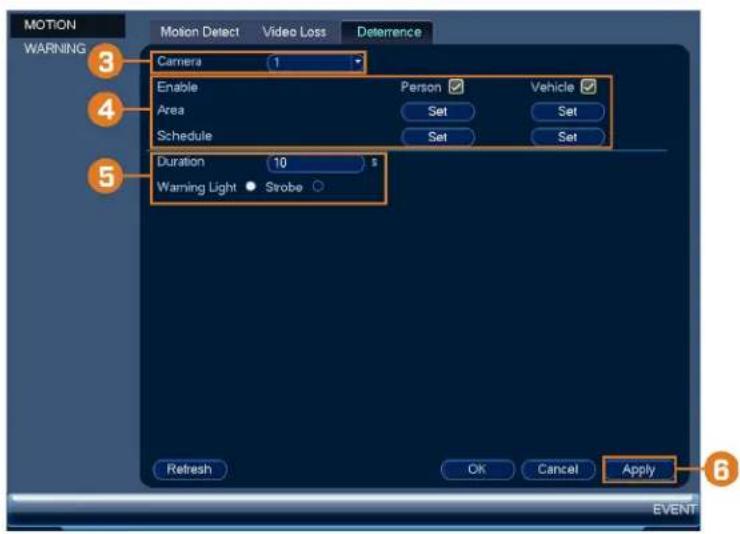Toggle the Person enable checkbox
This screenshot has height=534, width=740.
pyautogui.click(x=456, y=86)
